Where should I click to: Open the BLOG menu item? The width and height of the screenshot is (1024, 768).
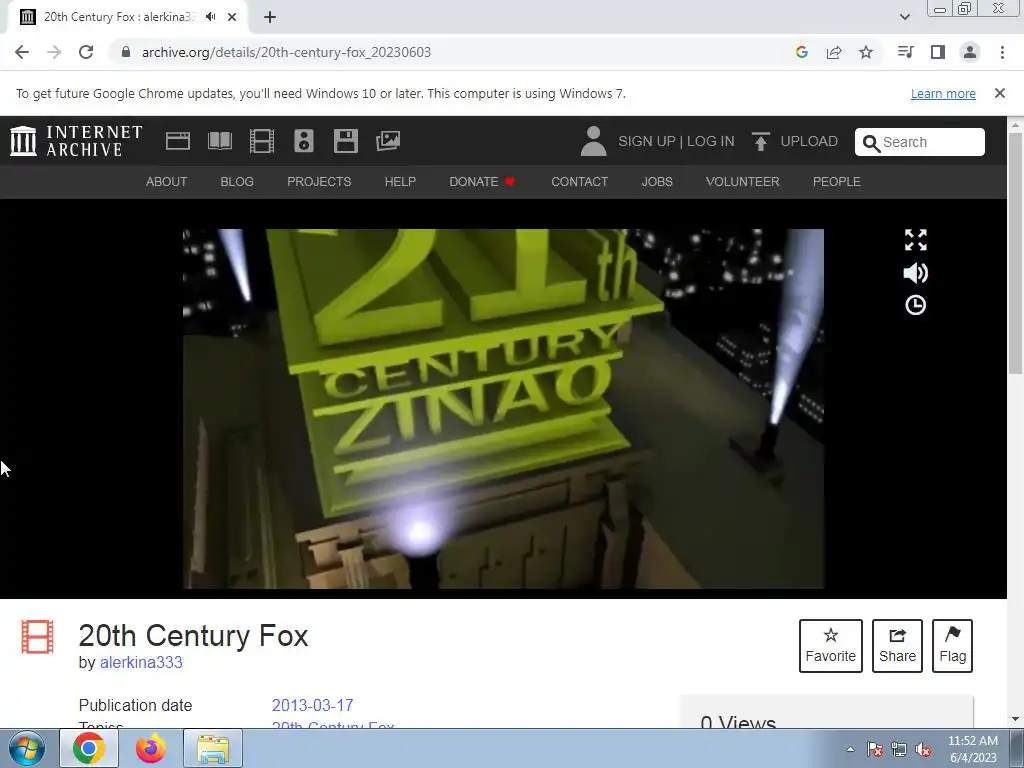pyautogui.click(x=237, y=182)
